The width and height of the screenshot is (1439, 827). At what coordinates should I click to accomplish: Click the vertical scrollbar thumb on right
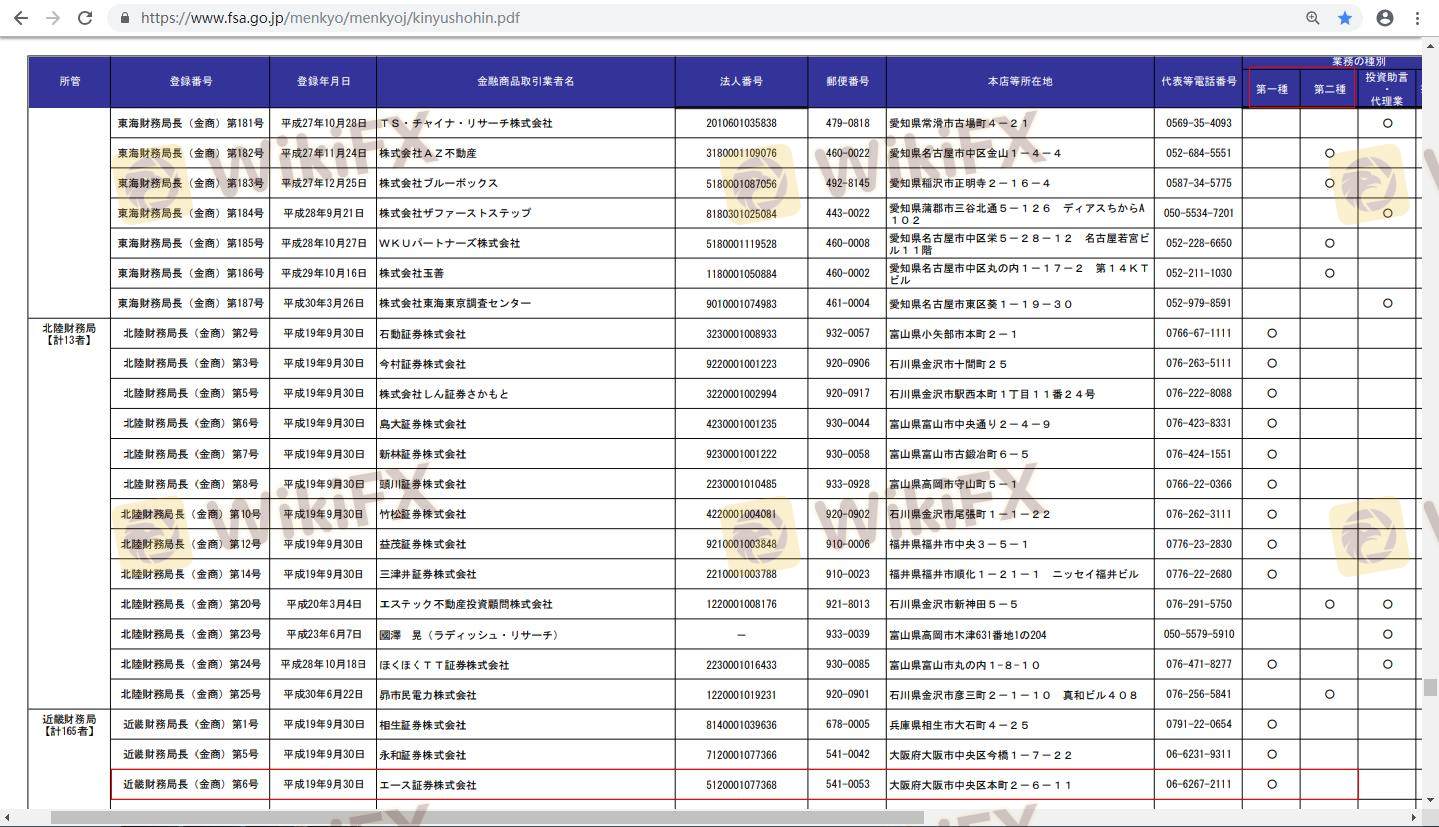1430,687
